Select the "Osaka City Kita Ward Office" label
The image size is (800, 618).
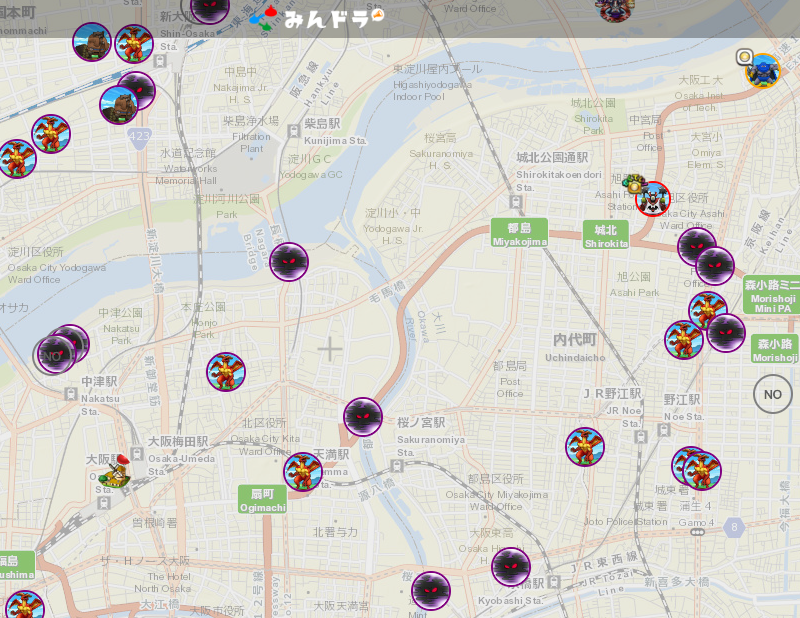[x=265, y=445]
